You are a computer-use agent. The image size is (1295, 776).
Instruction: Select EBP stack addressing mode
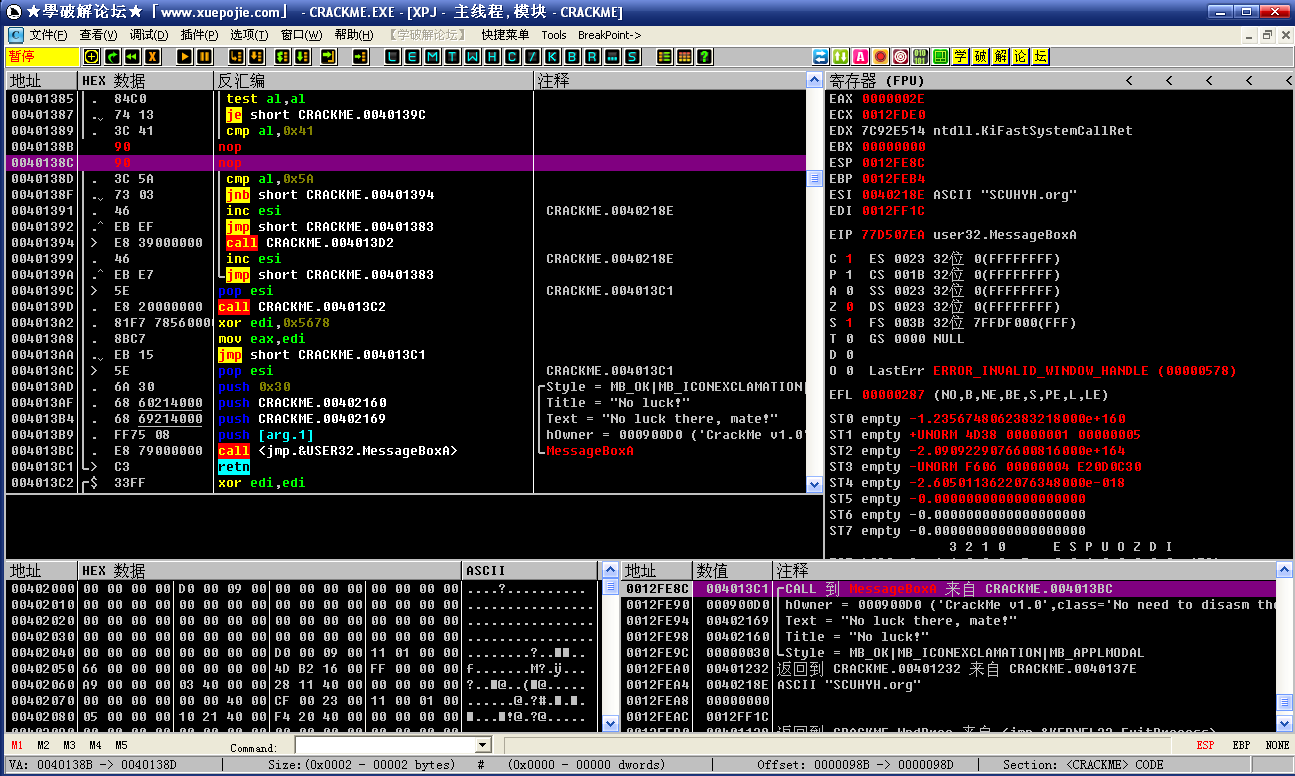pos(1241,746)
